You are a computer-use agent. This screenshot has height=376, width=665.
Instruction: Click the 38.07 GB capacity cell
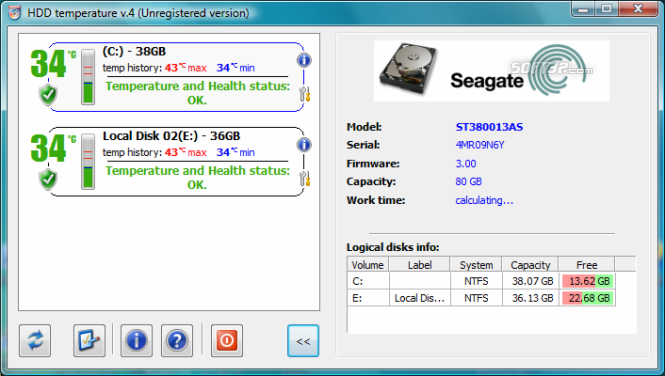tap(532, 281)
